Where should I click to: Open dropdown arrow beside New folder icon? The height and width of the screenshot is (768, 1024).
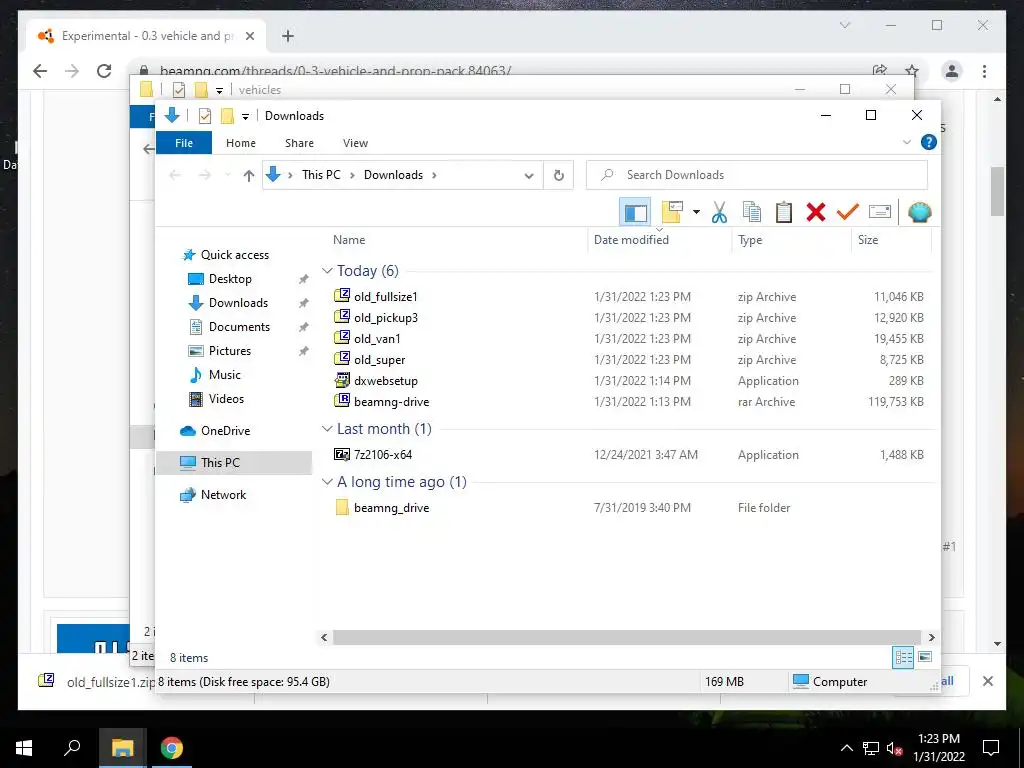click(696, 212)
